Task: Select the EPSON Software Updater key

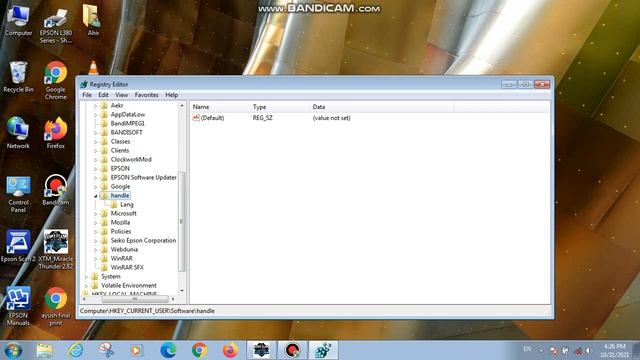Action: pyautogui.click(x=143, y=178)
